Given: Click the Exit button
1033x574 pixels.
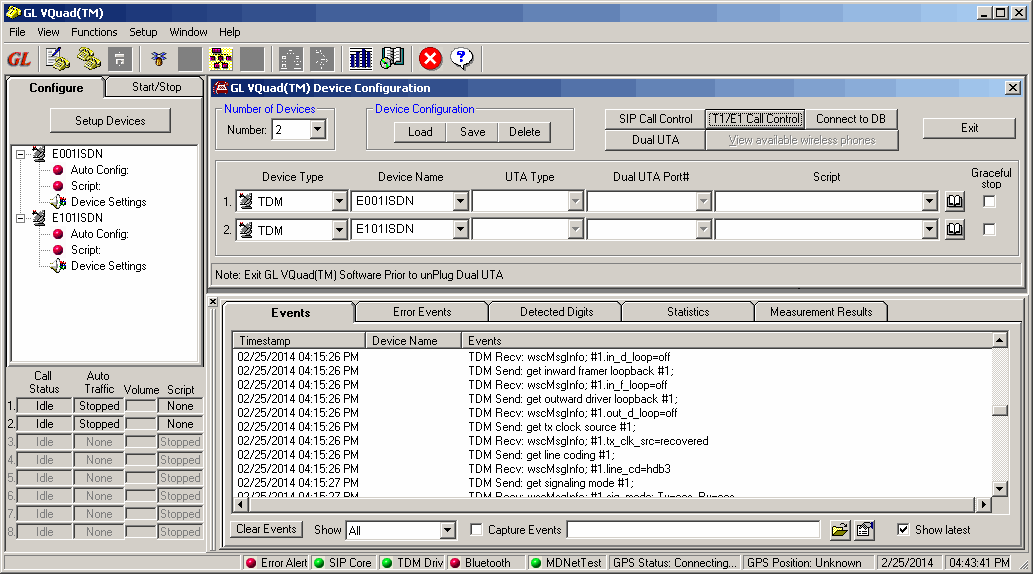Looking at the screenshot, I should coord(969,128).
